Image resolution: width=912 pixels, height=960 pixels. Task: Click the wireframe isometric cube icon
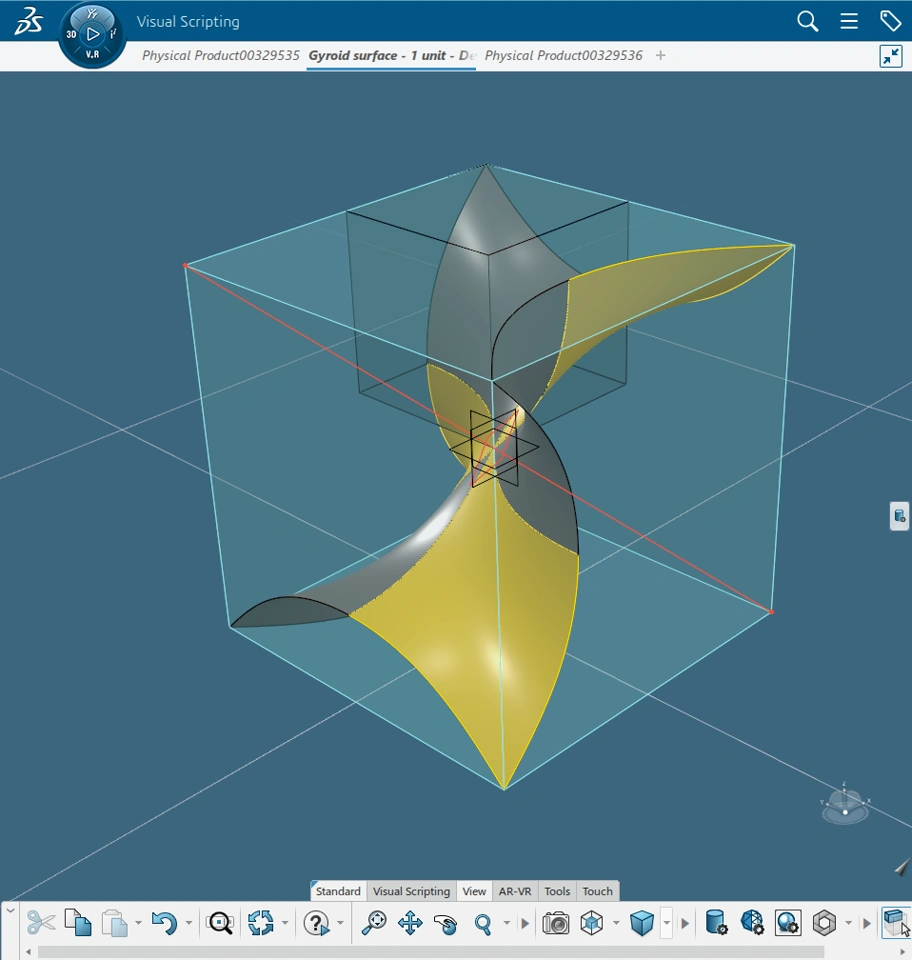coord(592,923)
